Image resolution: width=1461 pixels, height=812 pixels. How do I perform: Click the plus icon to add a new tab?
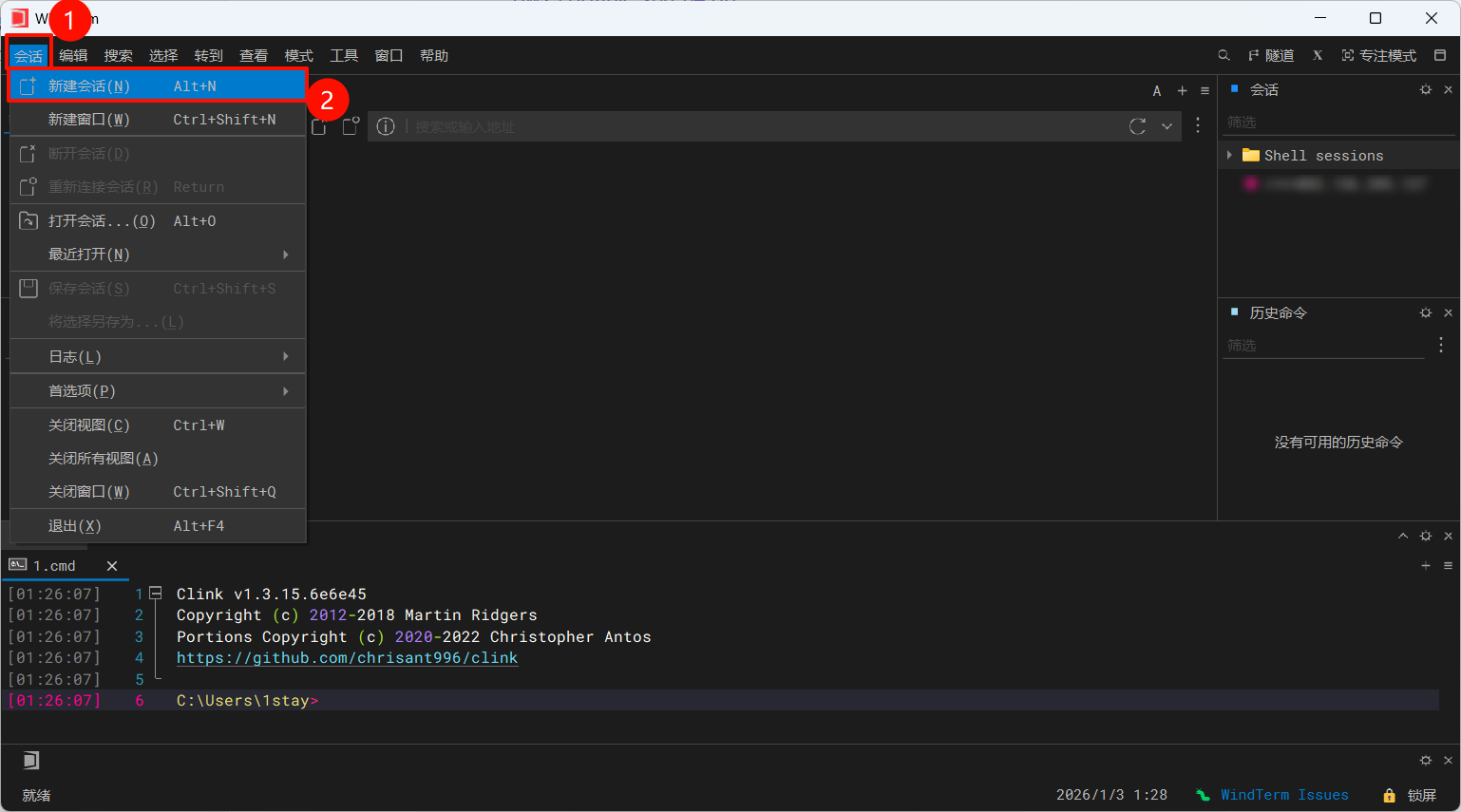click(1182, 91)
